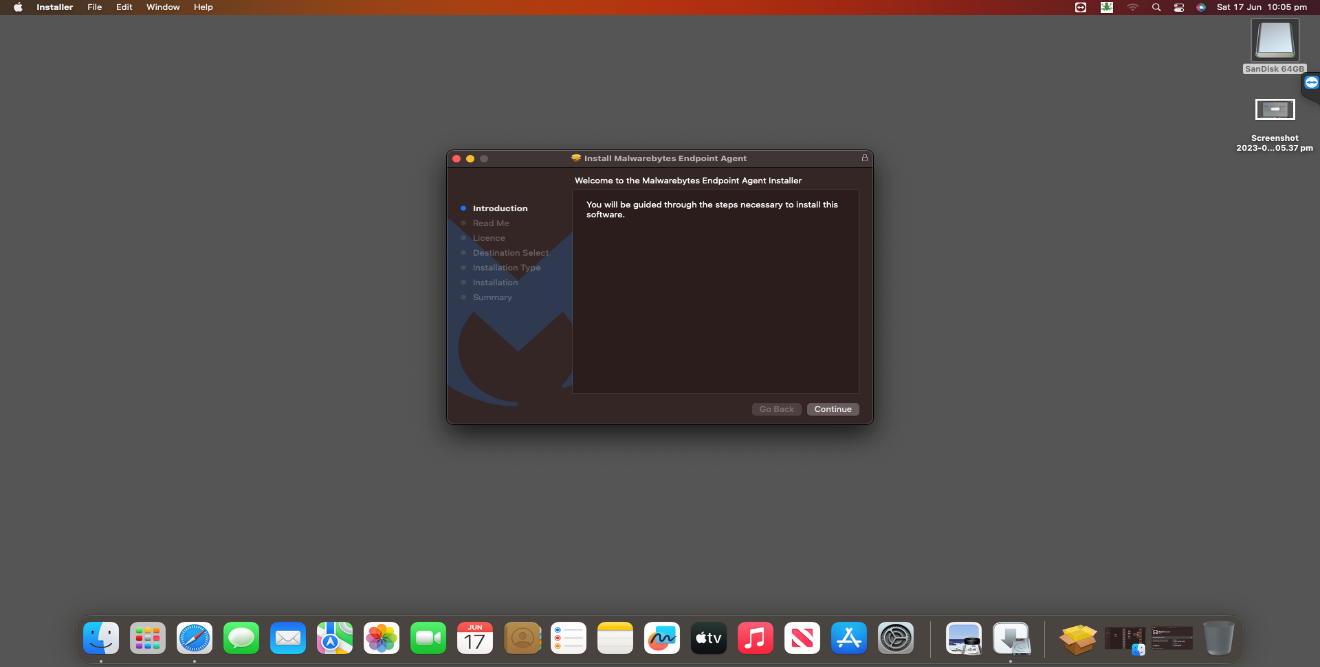Click the Licence step label
Image resolution: width=1320 pixels, height=667 pixels.
(489, 238)
